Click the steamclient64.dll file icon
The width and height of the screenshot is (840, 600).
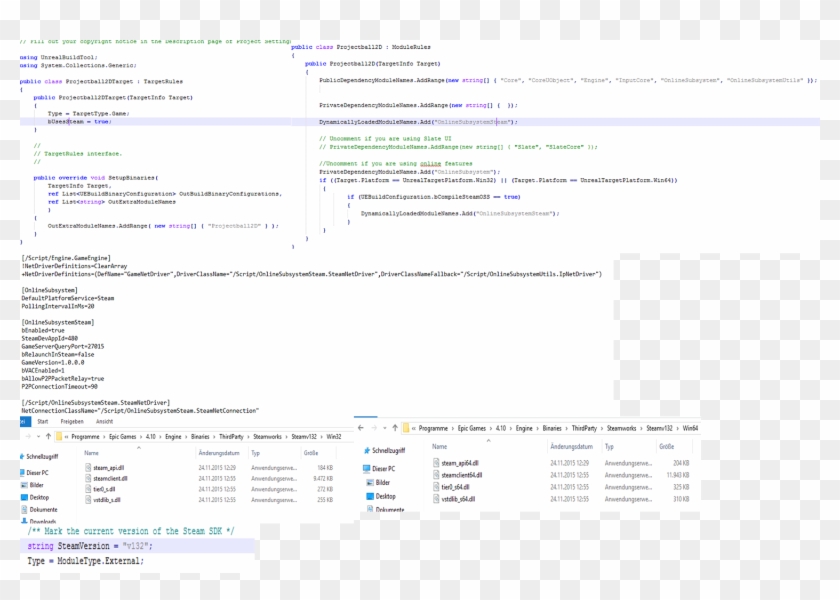coord(437,475)
